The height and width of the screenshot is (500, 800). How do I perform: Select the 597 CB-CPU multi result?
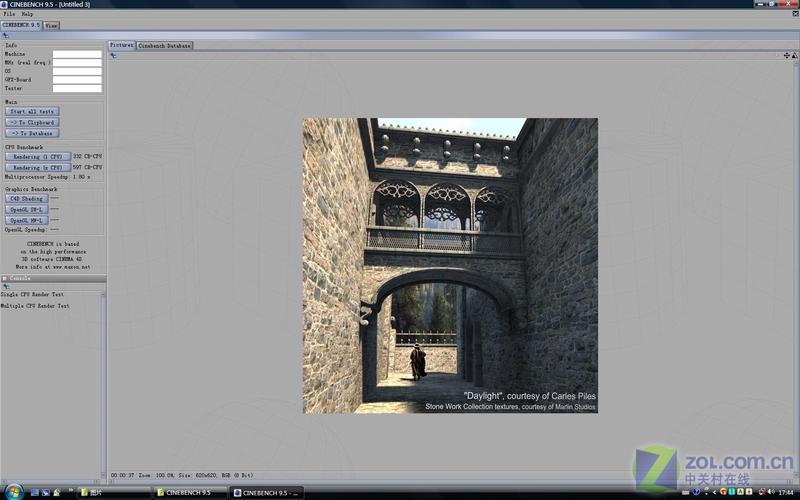coord(87,167)
